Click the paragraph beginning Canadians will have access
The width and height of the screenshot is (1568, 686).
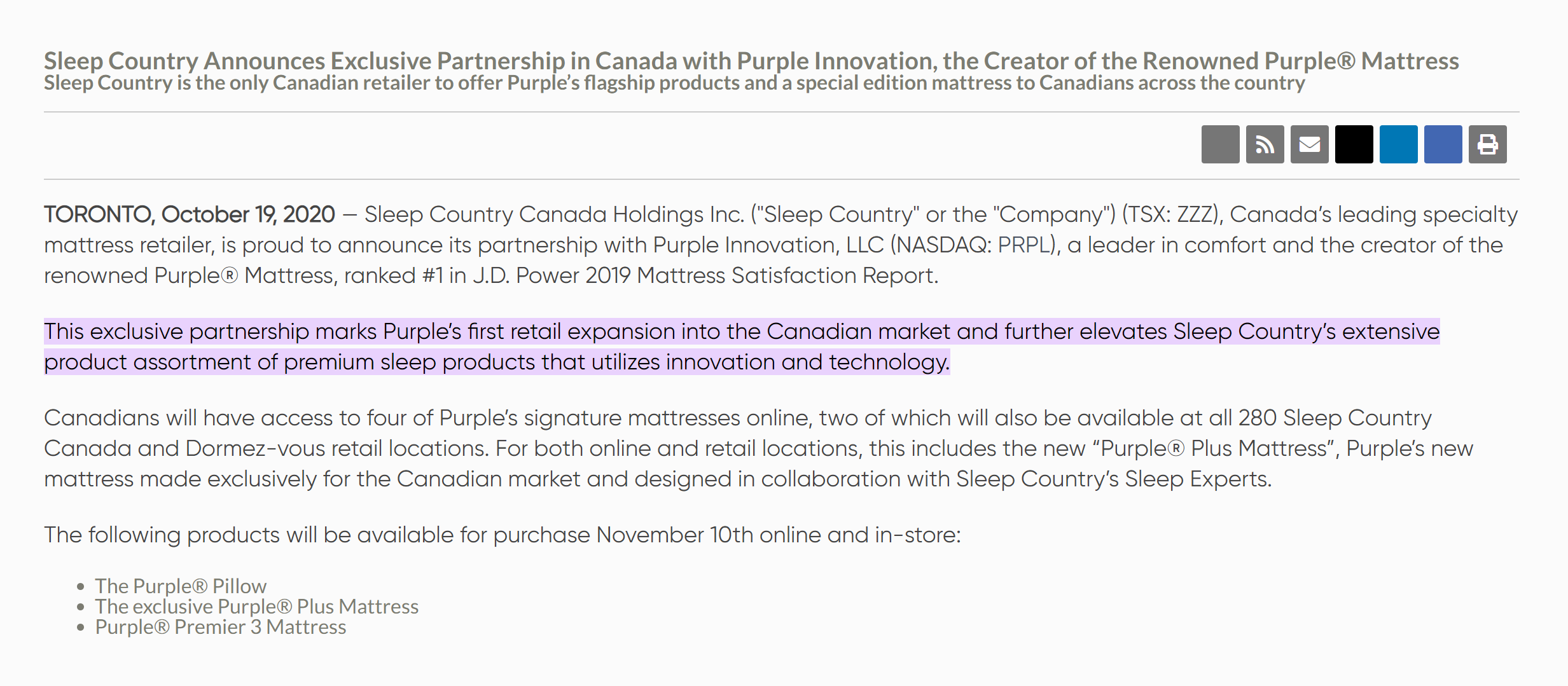(x=758, y=448)
